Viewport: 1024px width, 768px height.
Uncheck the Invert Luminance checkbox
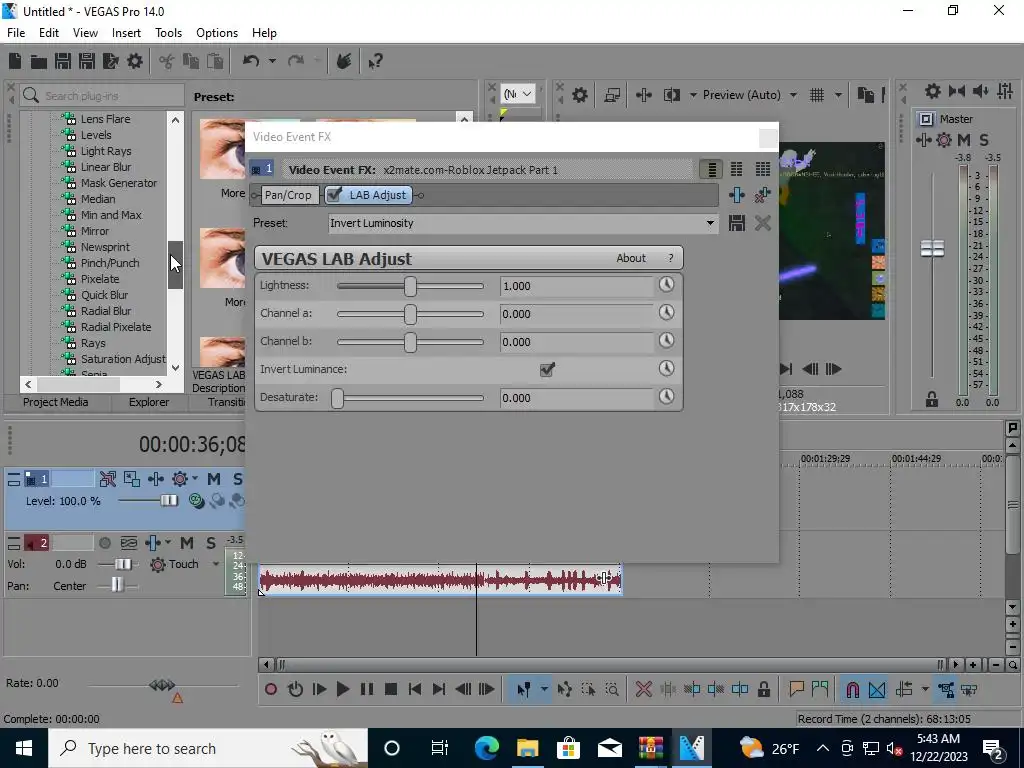pyautogui.click(x=547, y=369)
